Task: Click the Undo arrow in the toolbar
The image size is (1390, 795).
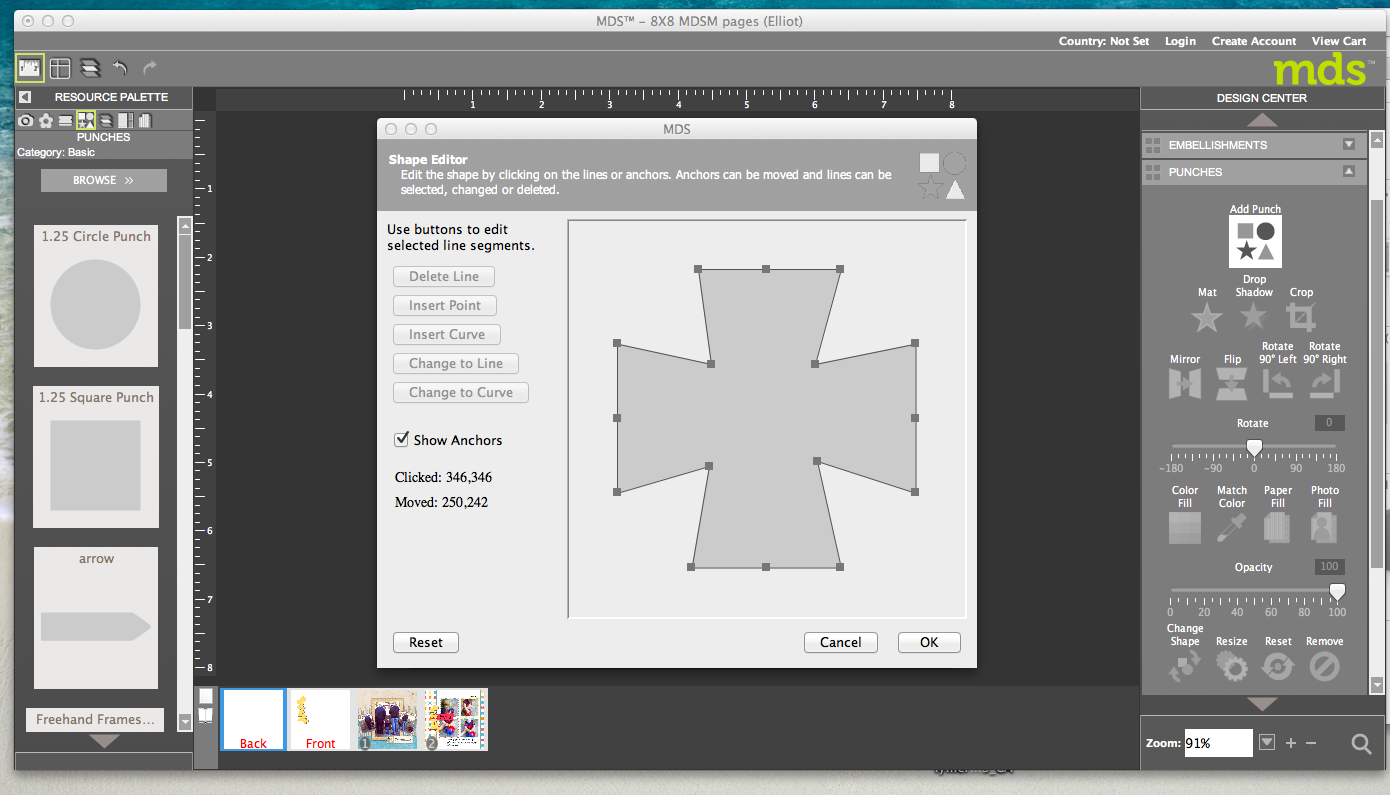Action: click(120, 68)
